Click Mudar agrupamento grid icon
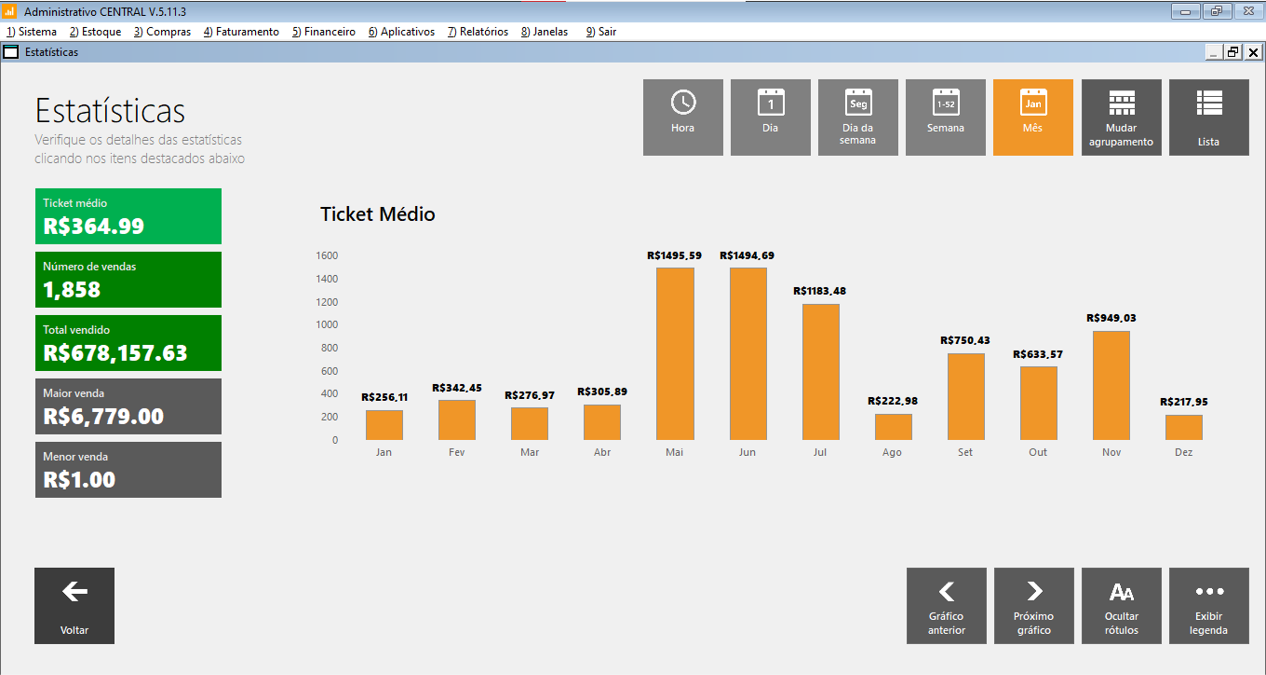Viewport: 1266px width, 675px height. (1121, 117)
